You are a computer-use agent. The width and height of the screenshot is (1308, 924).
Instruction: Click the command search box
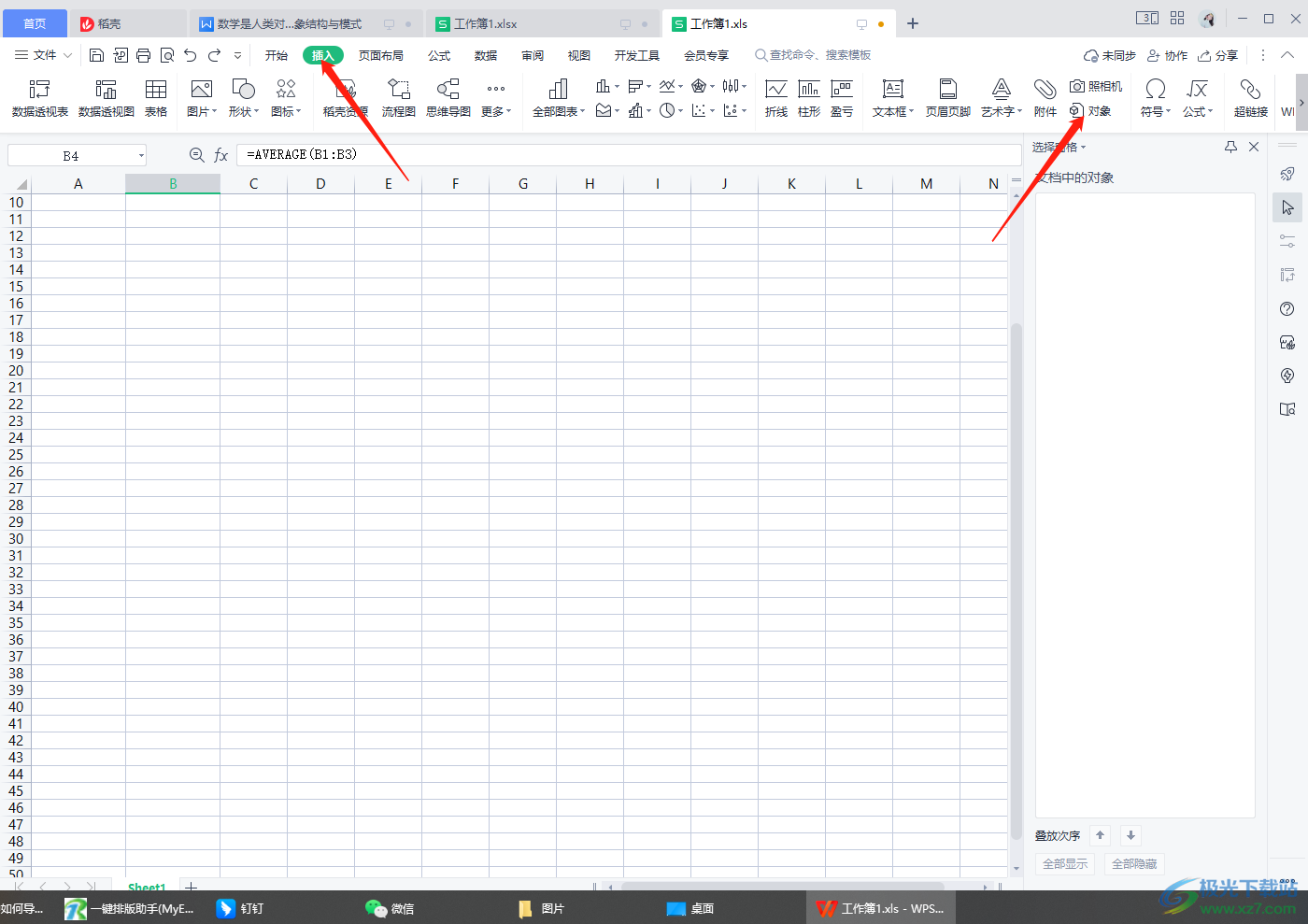pos(813,55)
